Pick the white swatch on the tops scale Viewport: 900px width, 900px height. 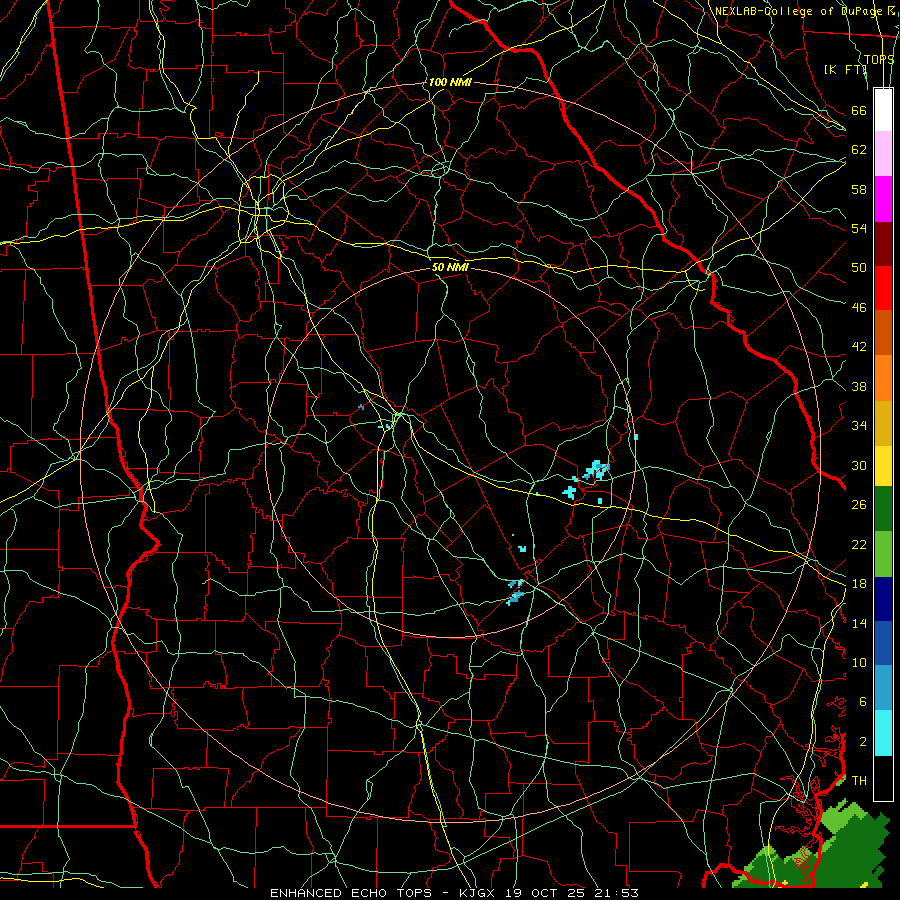(883, 110)
